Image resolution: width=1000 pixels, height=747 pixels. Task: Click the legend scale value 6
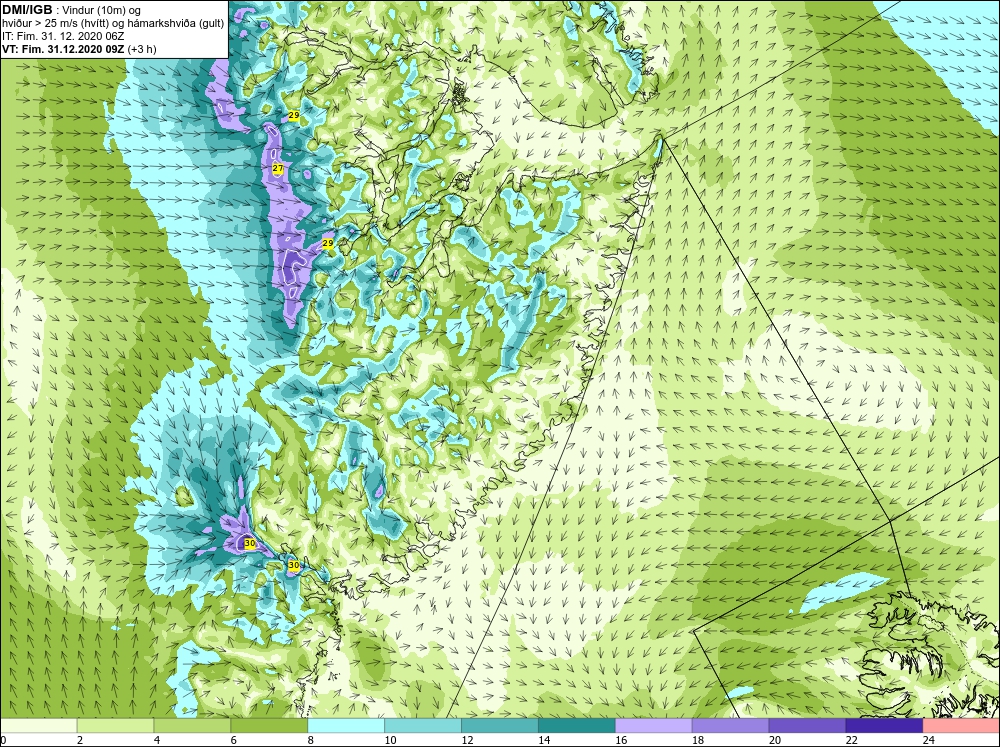tap(234, 740)
